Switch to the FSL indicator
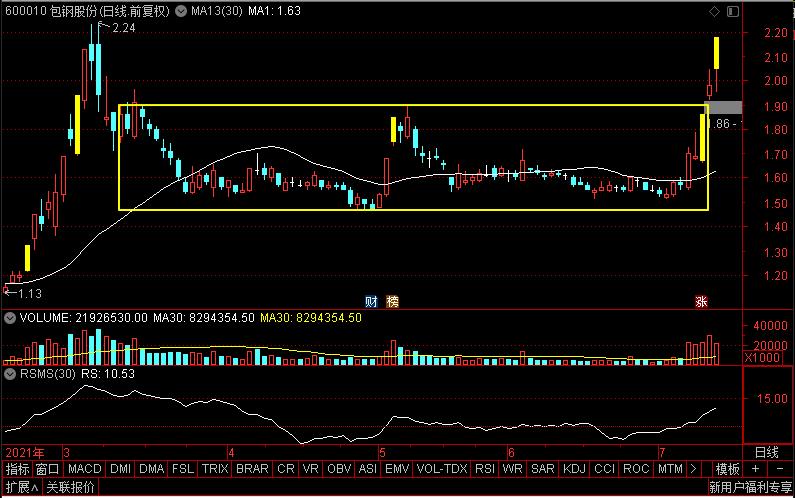Viewport: 795px width, 498px height. tap(183, 469)
